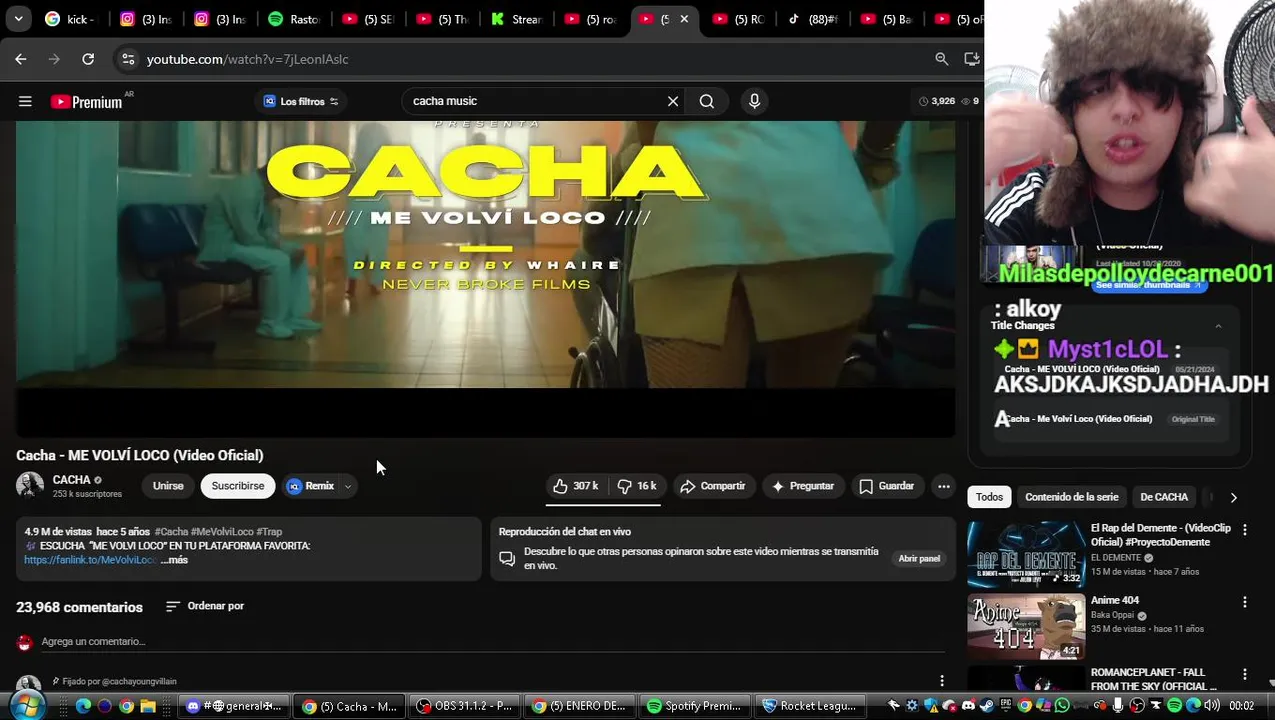Click 'Abrir panel' for chat replay
Viewport: 1275px width, 720px height.
click(x=919, y=559)
